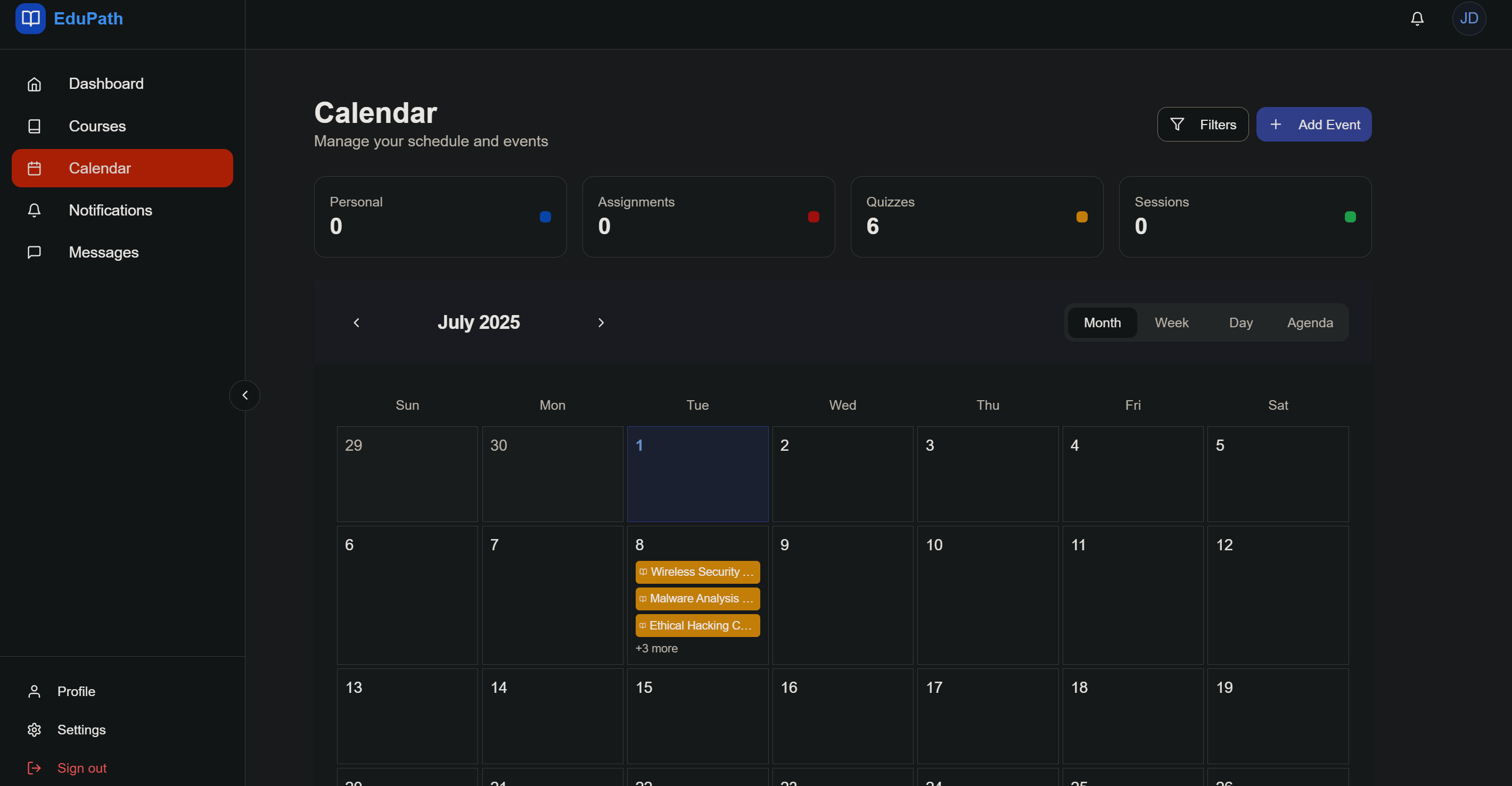Screen dimensions: 1512x786
Task: Collapse the sidebar with chevron button
Action: 245,395
